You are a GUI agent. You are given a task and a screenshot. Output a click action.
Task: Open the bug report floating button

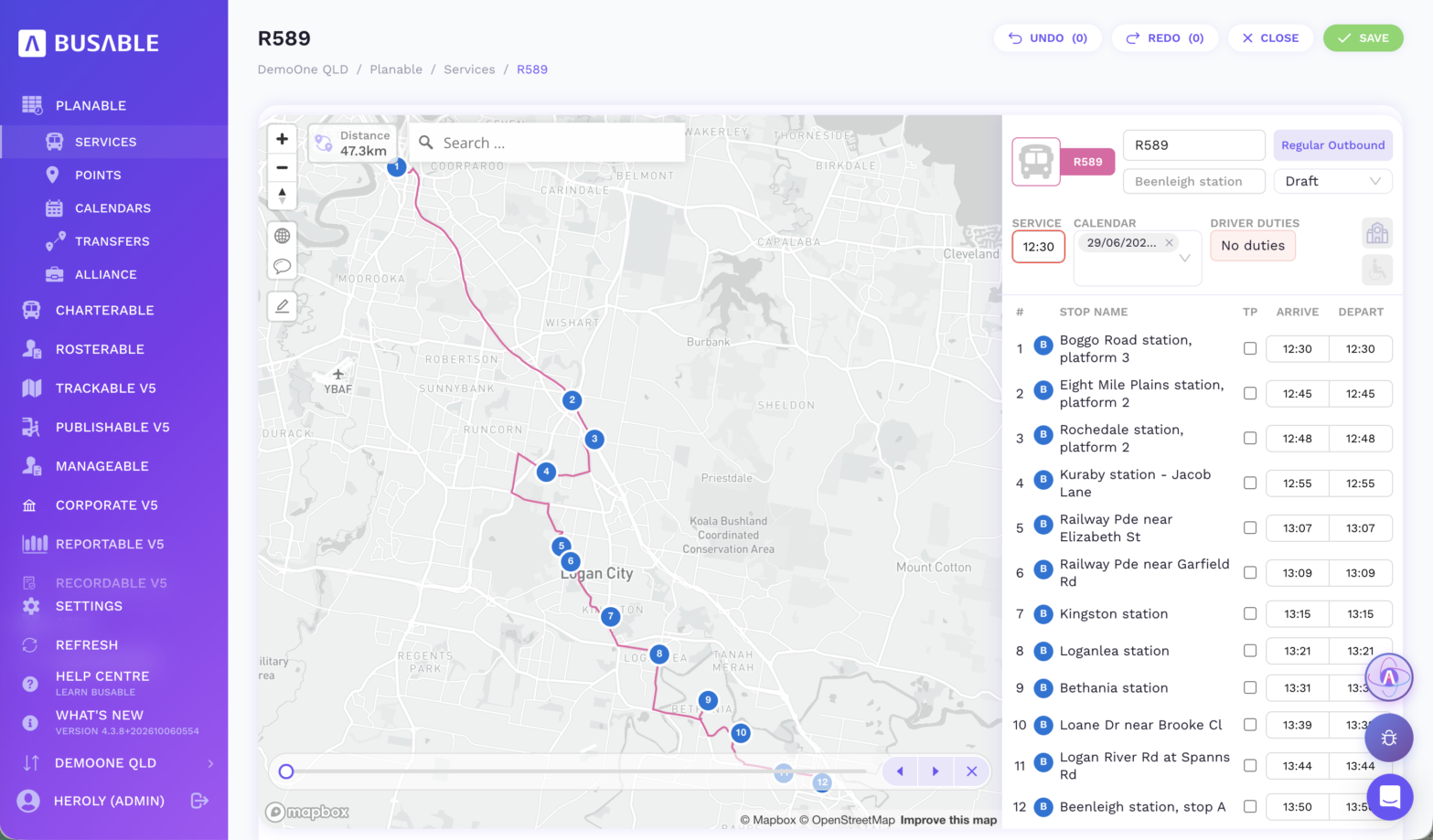click(x=1389, y=738)
